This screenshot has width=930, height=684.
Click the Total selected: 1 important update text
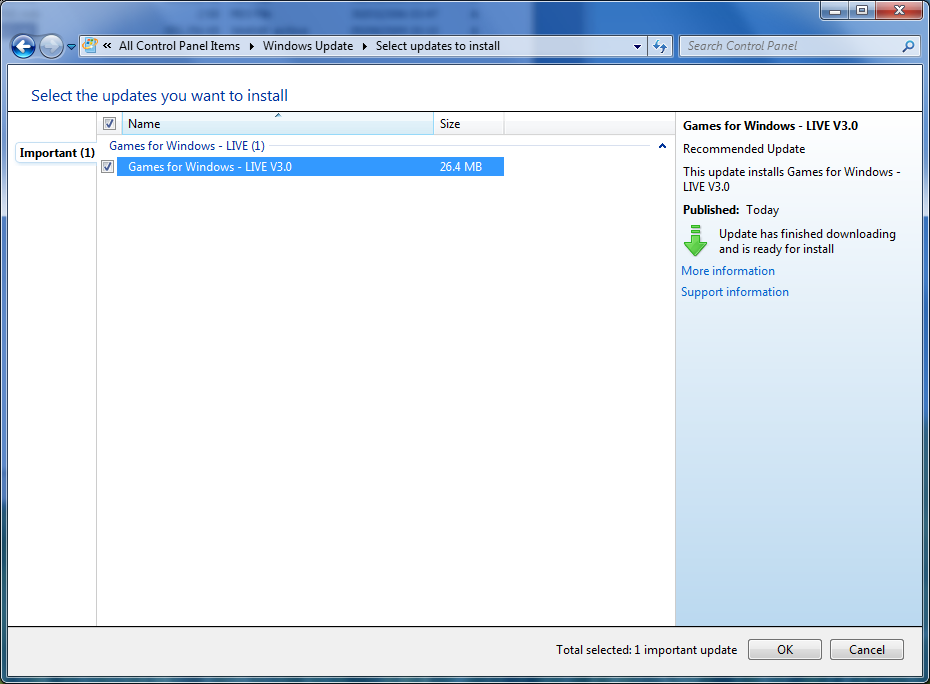[x=646, y=650]
